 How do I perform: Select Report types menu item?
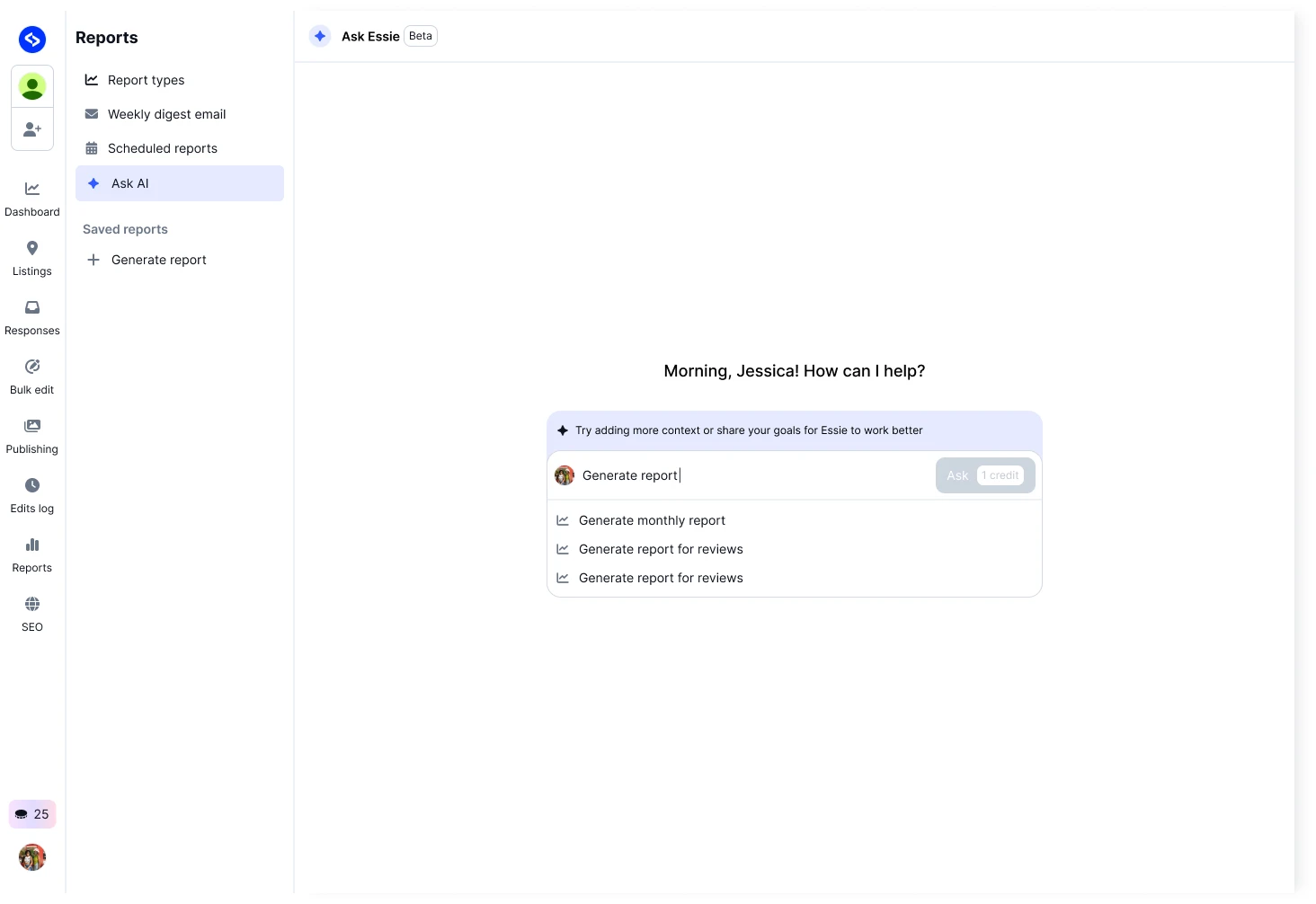180,80
